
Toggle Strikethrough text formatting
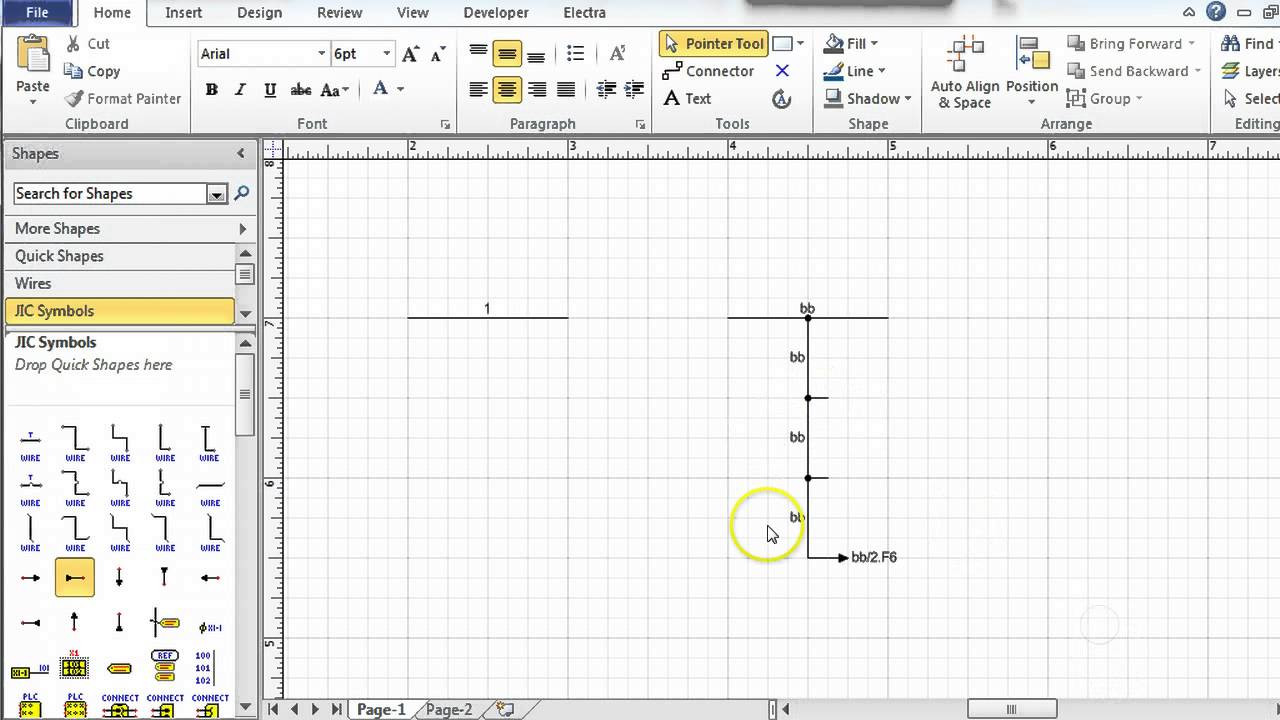coord(301,90)
